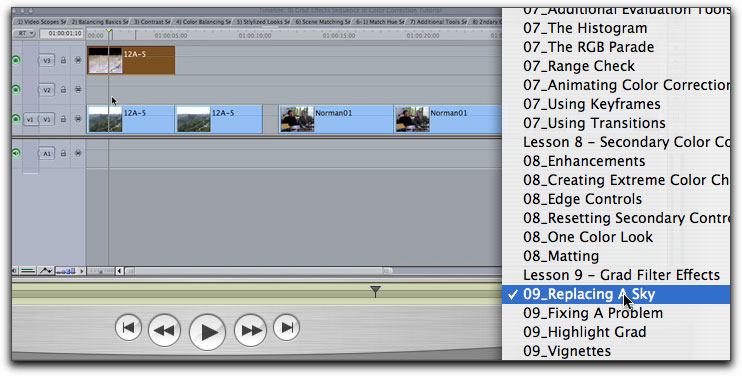Screen dimensions: 742x376
Task: Click the movie scrubber playhead marker
Action: coord(375,291)
